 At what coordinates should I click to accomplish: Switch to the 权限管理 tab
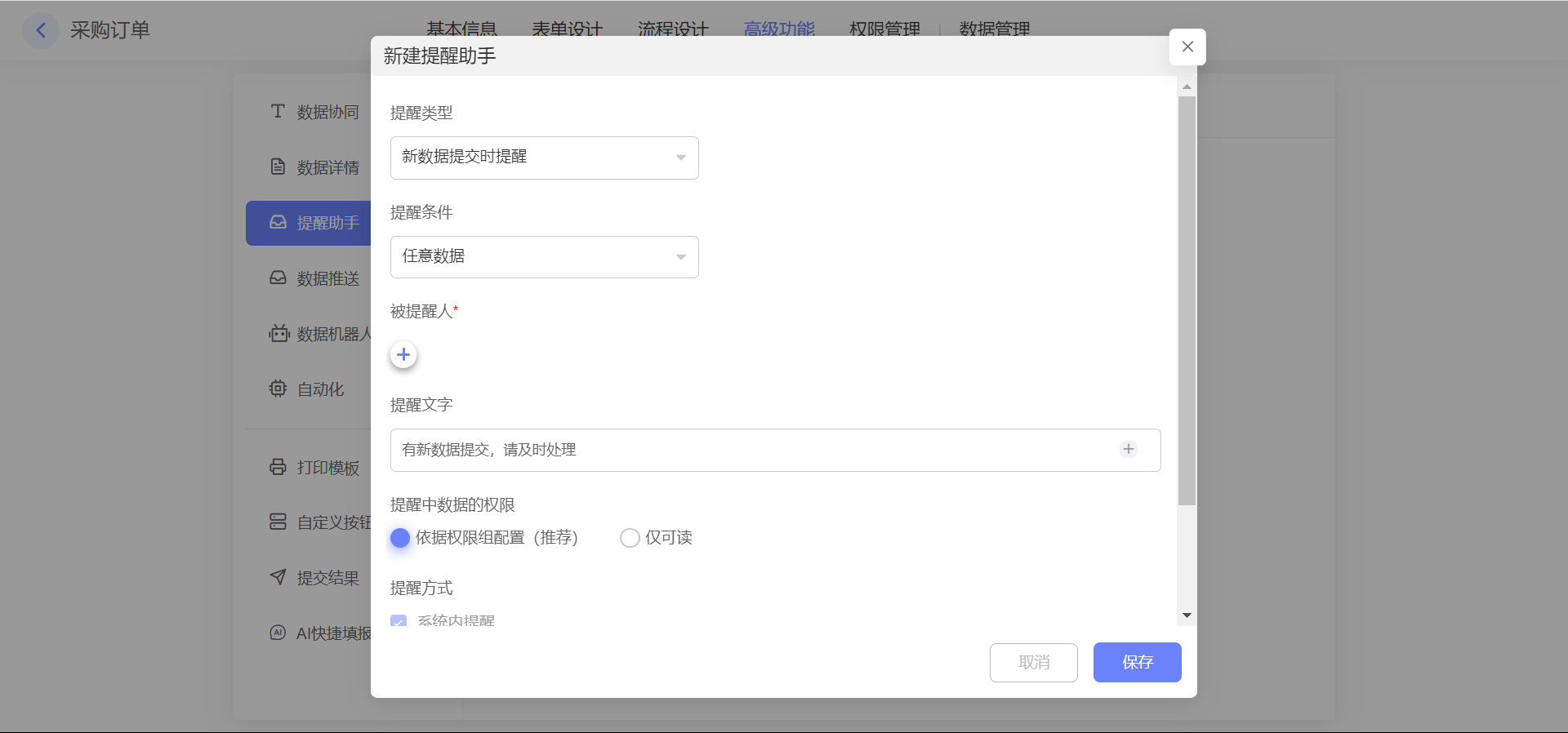coord(884,29)
